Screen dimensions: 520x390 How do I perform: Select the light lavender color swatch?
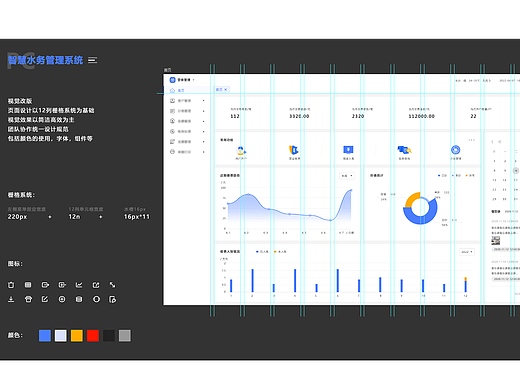[61, 335]
